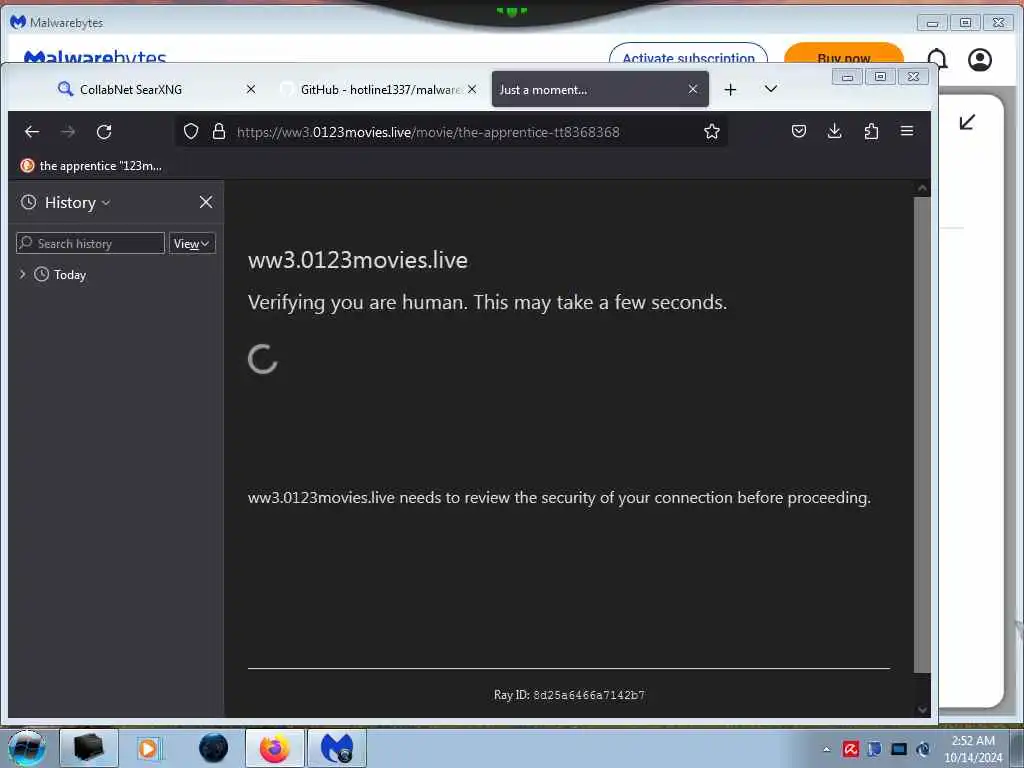Click the Malwarebytes title bar logo
This screenshot has height=768, width=1024.
[x=18, y=22]
